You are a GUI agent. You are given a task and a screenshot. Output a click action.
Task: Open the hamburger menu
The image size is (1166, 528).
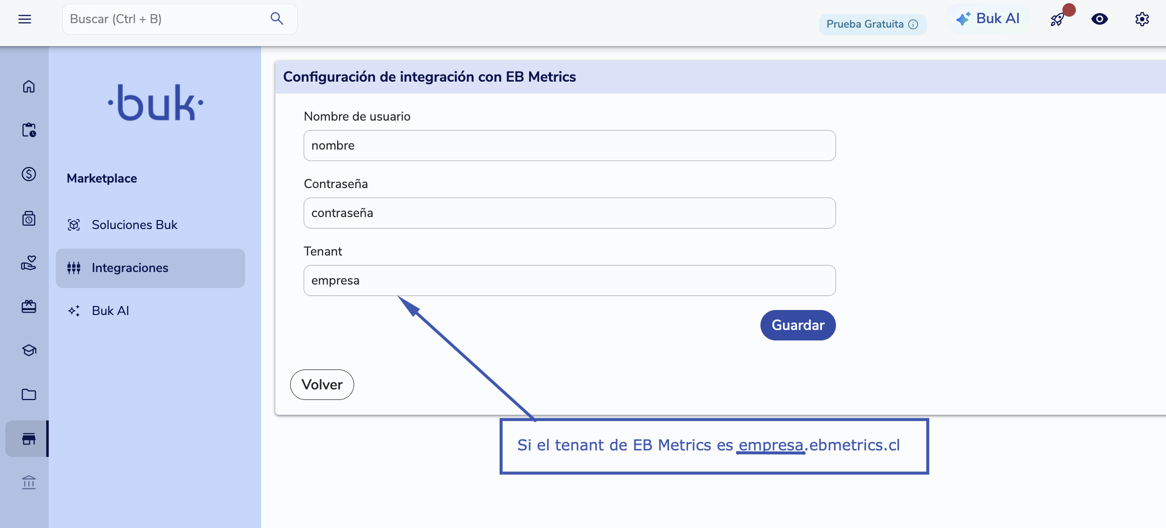pos(25,19)
